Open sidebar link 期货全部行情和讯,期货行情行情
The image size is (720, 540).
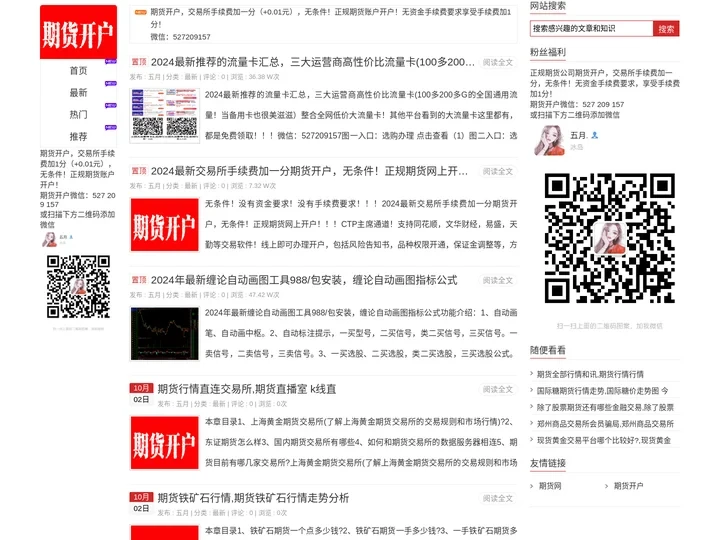point(590,374)
